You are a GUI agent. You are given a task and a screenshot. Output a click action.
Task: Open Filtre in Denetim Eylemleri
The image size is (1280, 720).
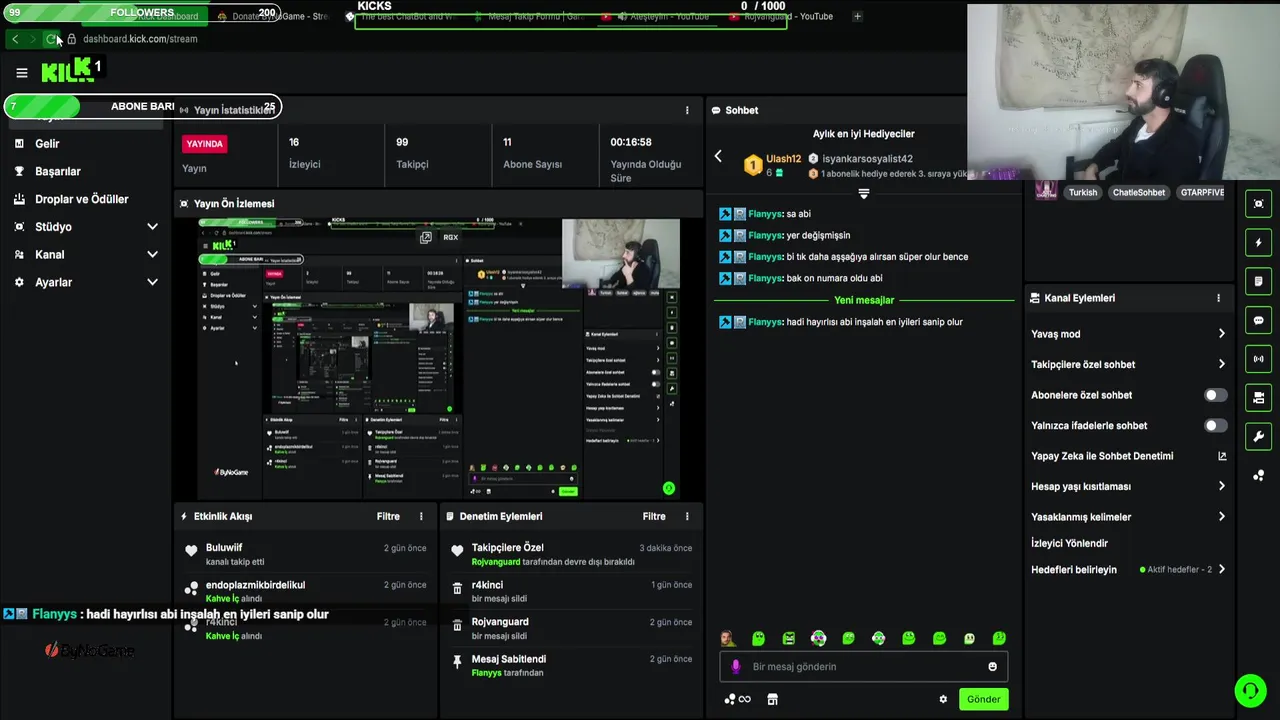(654, 516)
